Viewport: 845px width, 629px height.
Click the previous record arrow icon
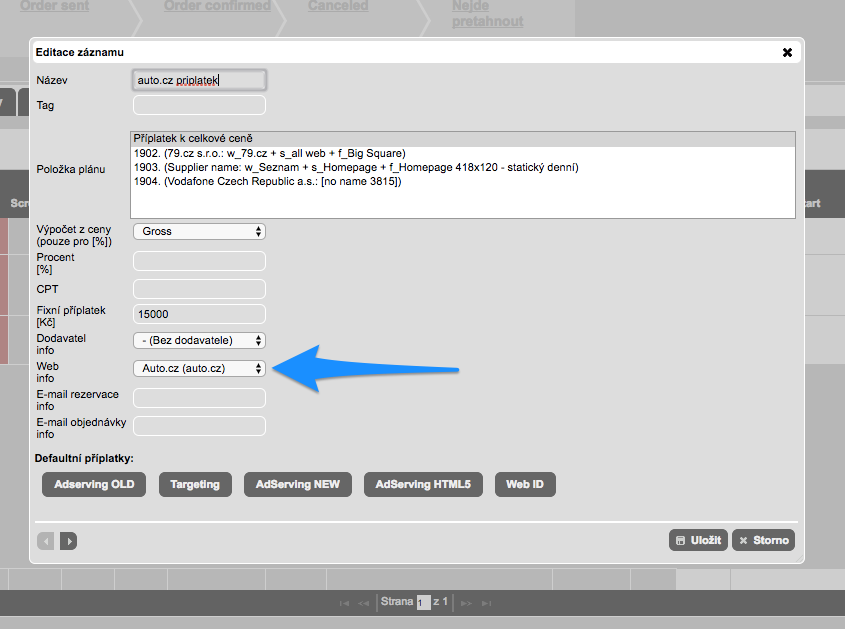46,541
